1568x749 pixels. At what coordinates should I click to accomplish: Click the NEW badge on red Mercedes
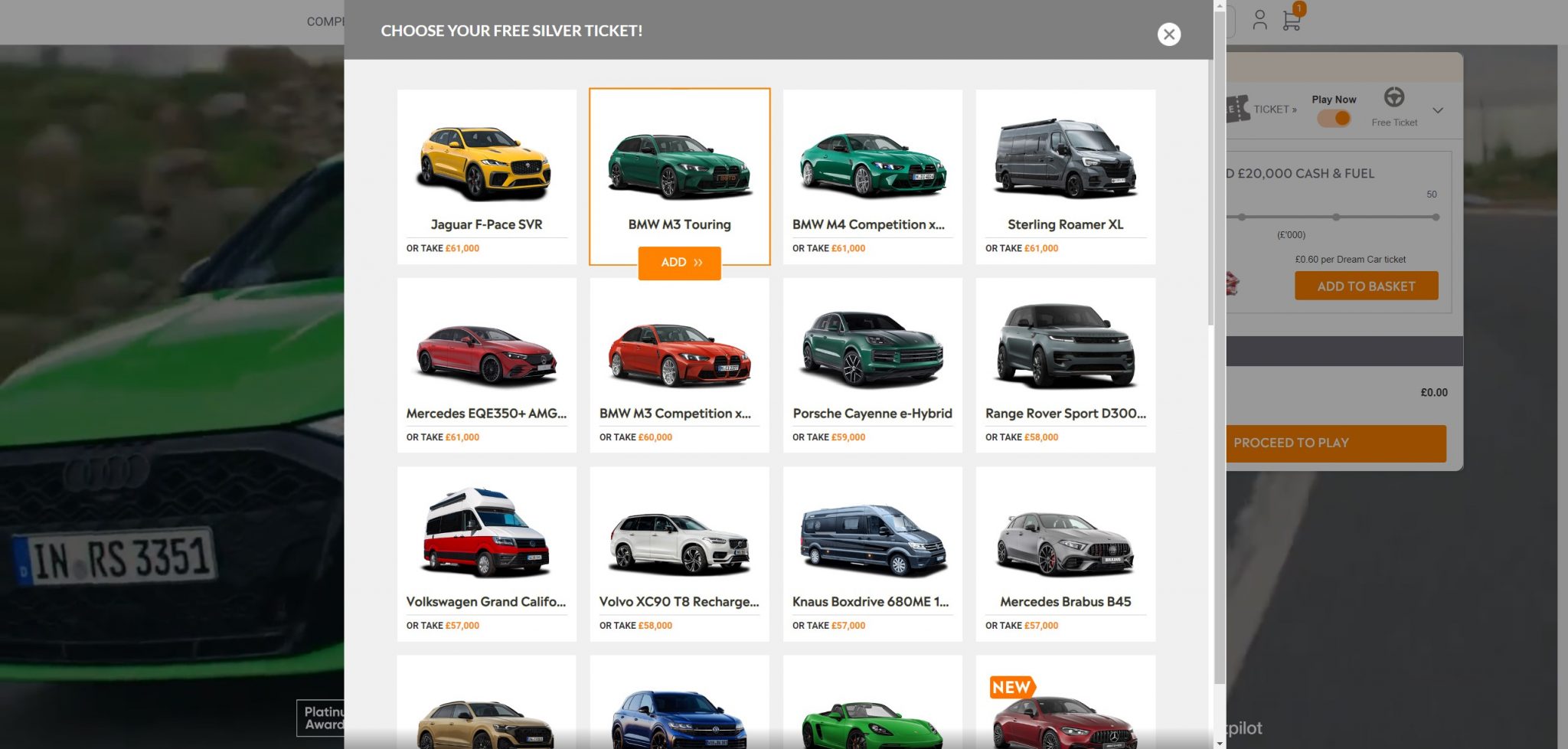1011,687
